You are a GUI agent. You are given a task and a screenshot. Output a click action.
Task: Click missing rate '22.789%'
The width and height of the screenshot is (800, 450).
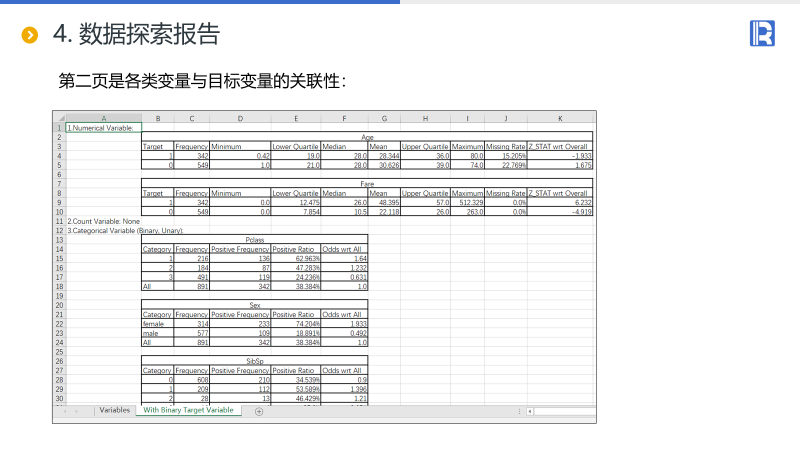point(506,165)
